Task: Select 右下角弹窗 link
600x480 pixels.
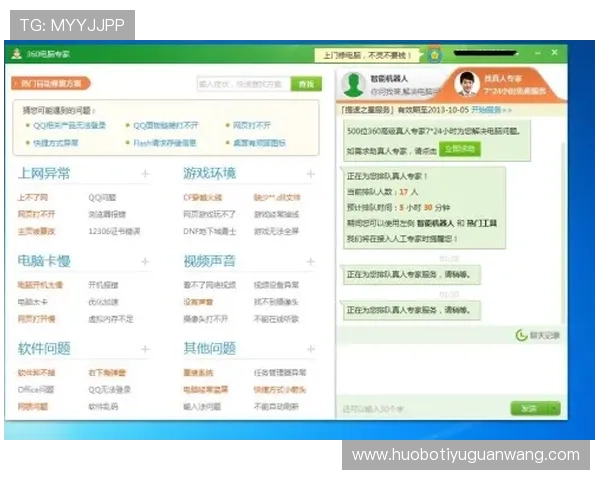Action: coord(107,372)
